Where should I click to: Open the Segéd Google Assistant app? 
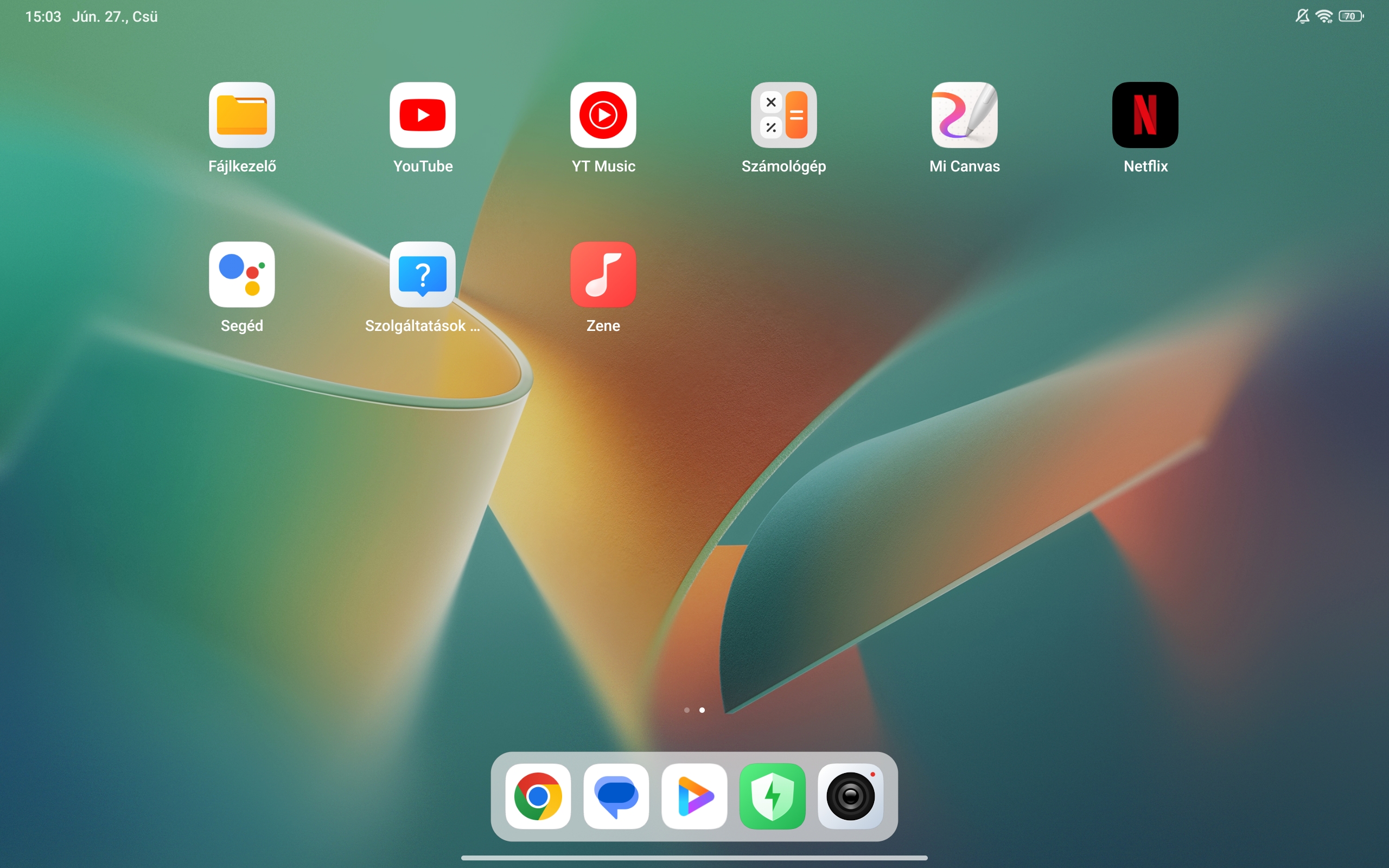click(241, 275)
